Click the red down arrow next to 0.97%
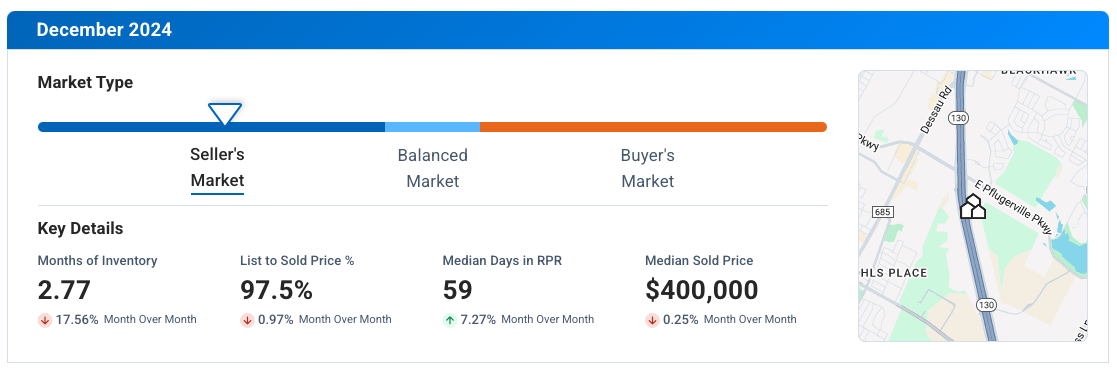Viewport: 1117px width, 370px height. click(x=246, y=320)
